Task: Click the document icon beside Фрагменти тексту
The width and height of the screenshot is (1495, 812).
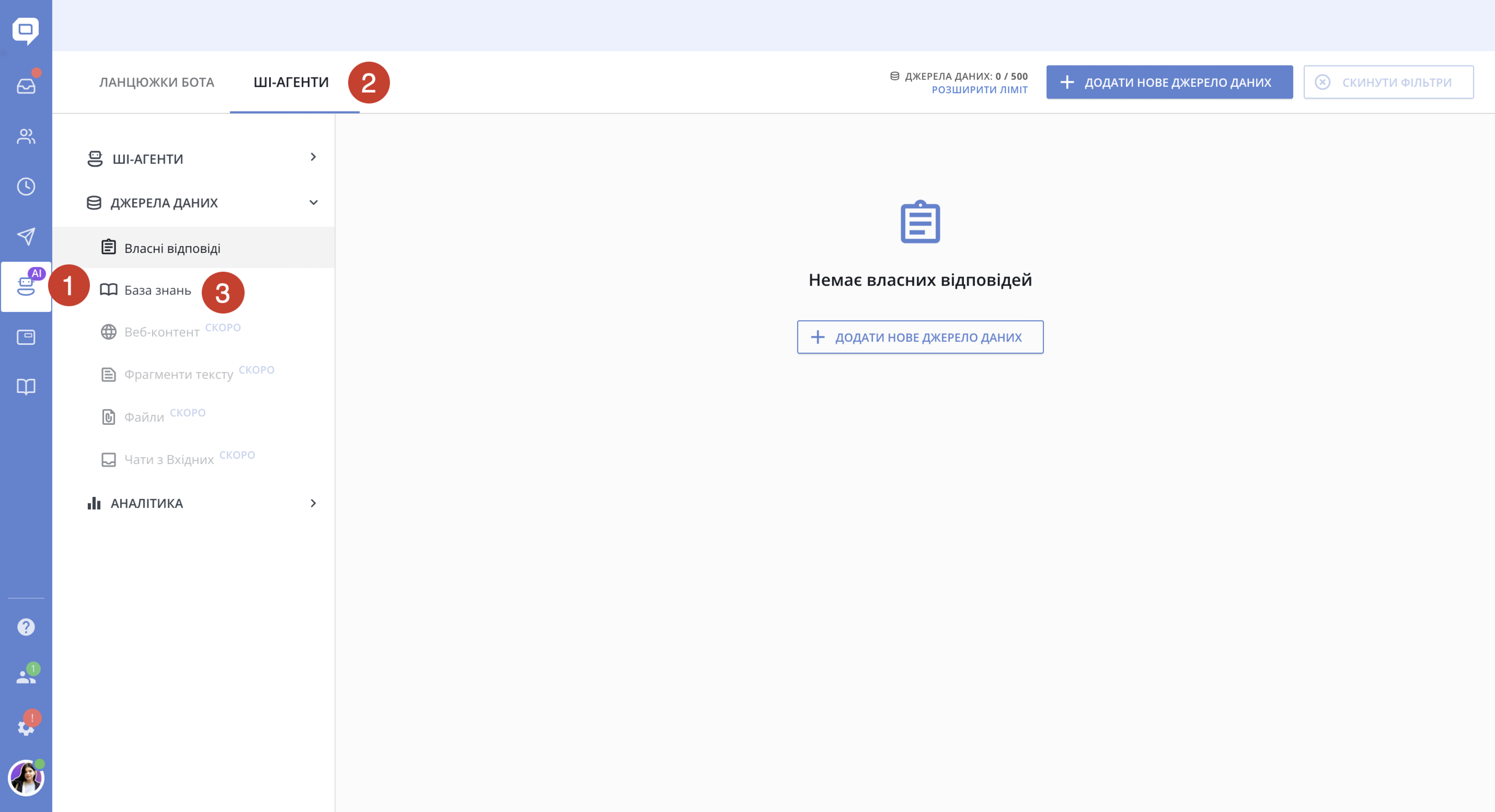Action: pyautogui.click(x=108, y=375)
